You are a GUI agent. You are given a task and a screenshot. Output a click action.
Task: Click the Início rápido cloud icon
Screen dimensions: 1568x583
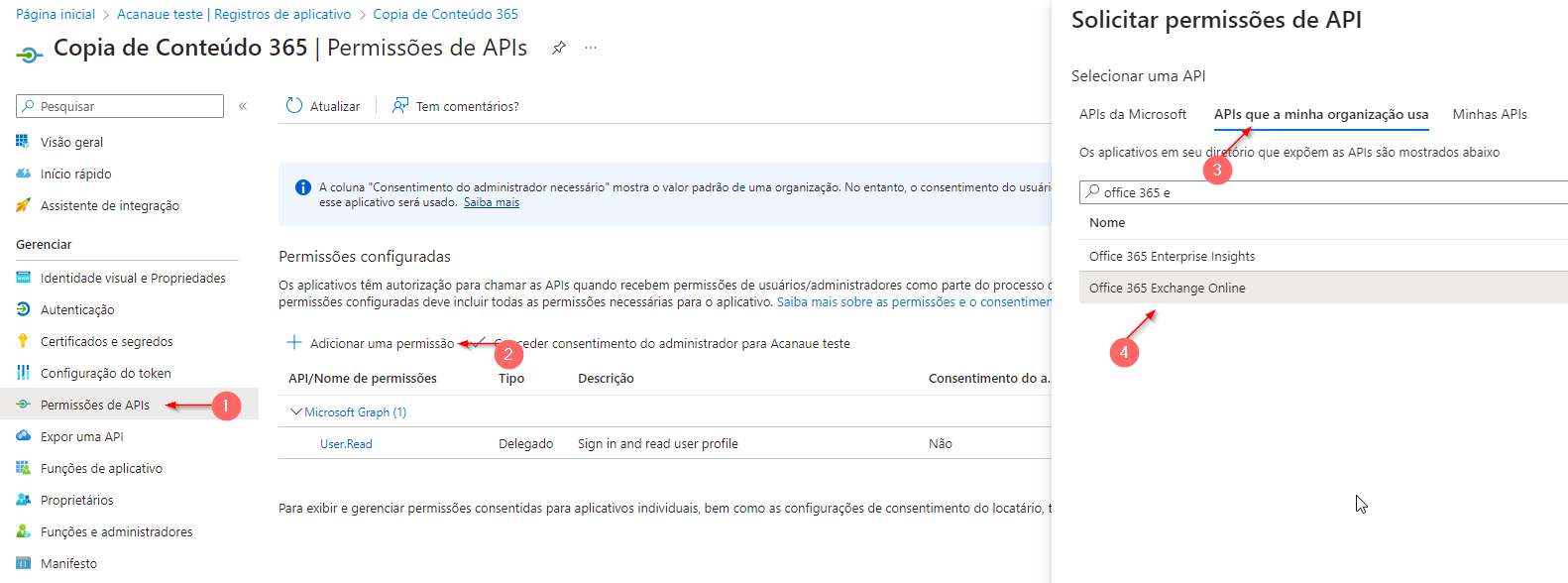23,174
